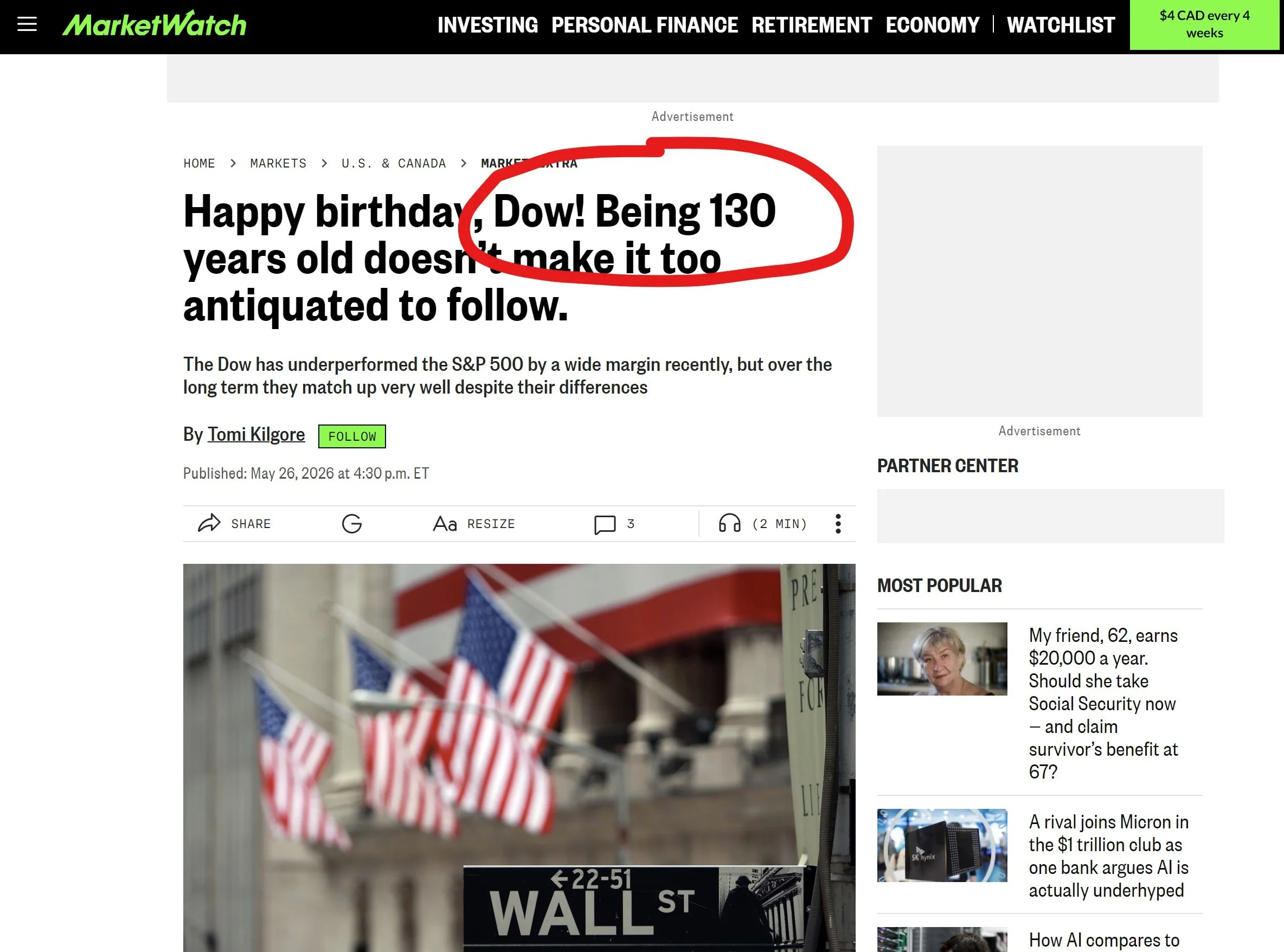Open the Watchlist
This screenshot has height=952, width=1284.
pyautogui.click(x=1061, y=25)
